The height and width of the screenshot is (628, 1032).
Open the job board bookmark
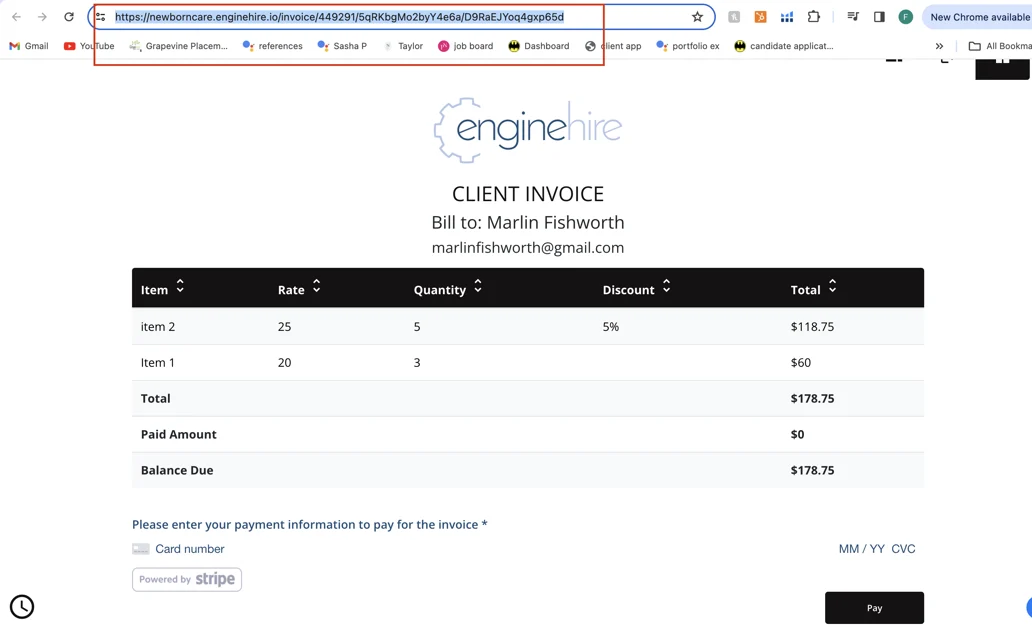point(465,46)
